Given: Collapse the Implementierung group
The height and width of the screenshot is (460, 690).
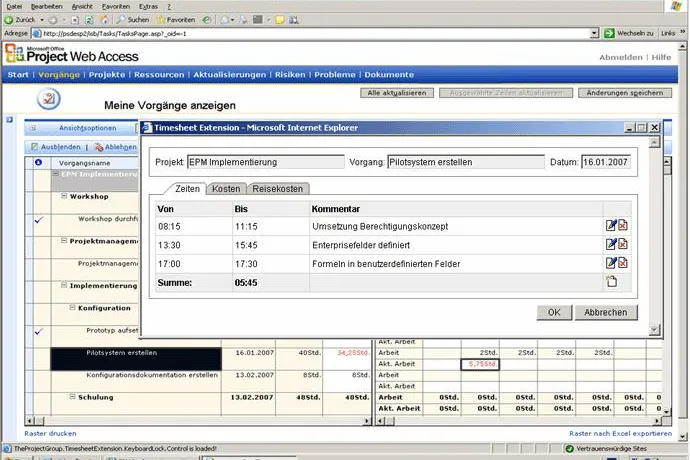Looking at the screenshot, I should [x=64, y=285].
